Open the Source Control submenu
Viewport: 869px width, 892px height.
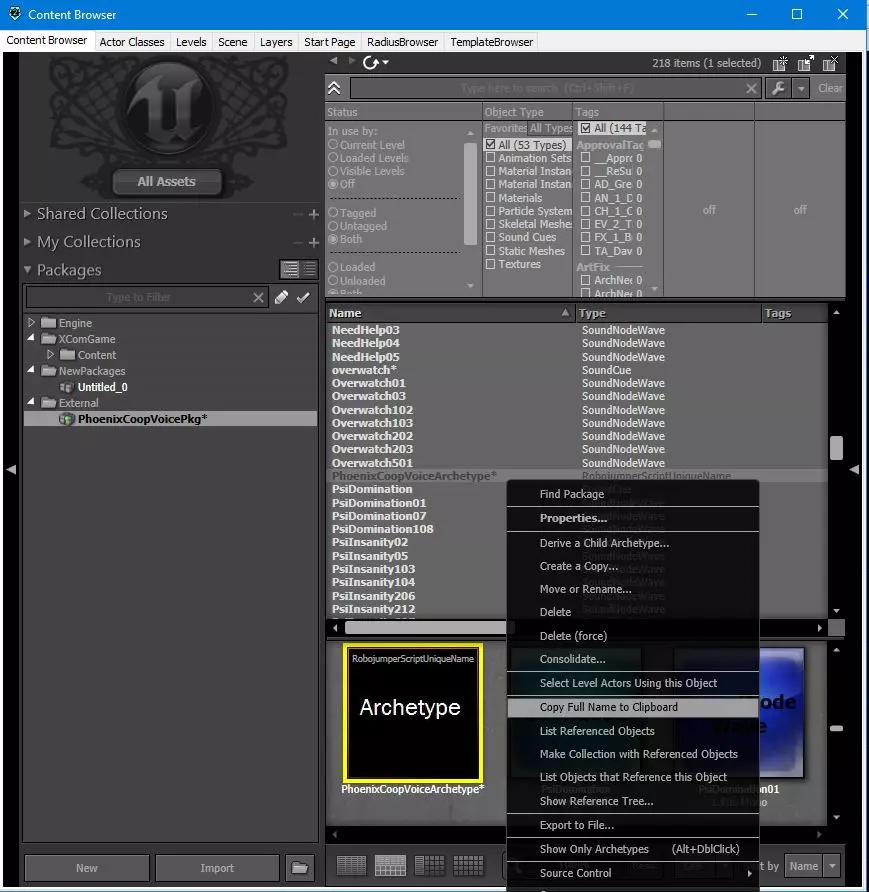632,873
